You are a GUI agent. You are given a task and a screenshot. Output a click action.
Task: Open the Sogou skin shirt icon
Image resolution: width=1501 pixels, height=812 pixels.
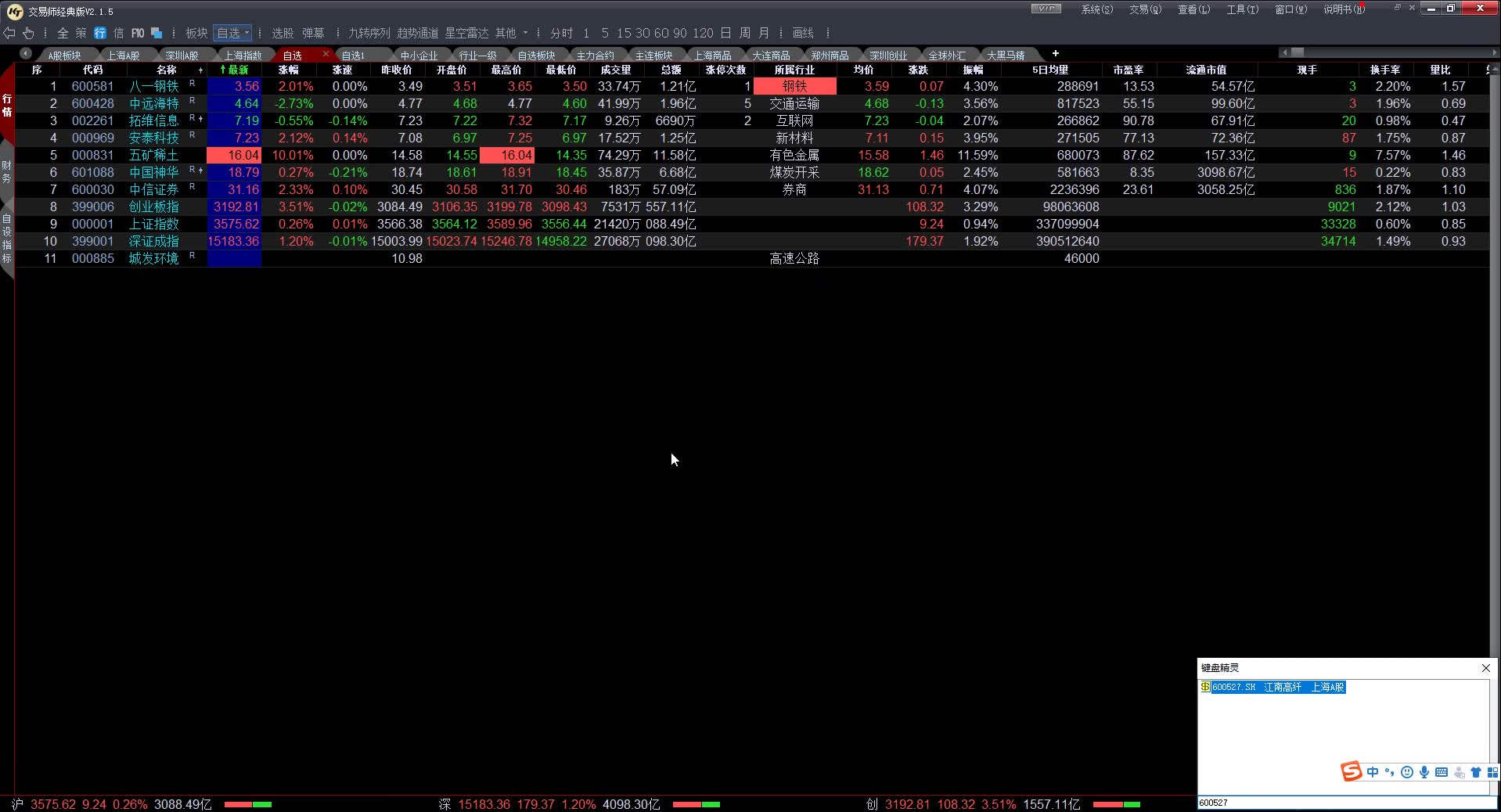tap(1476, 772)
